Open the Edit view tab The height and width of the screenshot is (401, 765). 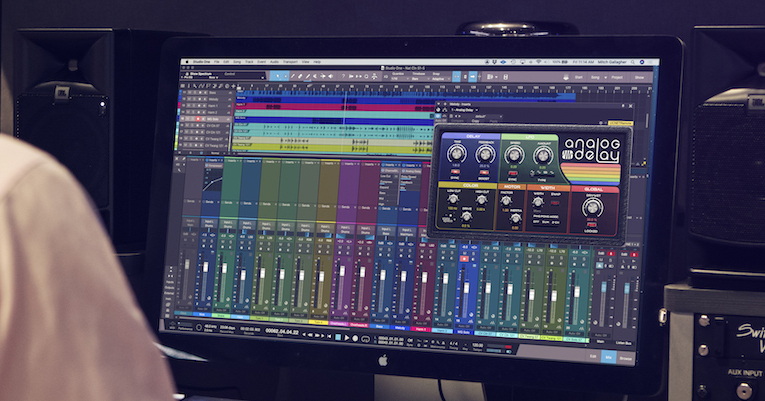pos(593,356)
